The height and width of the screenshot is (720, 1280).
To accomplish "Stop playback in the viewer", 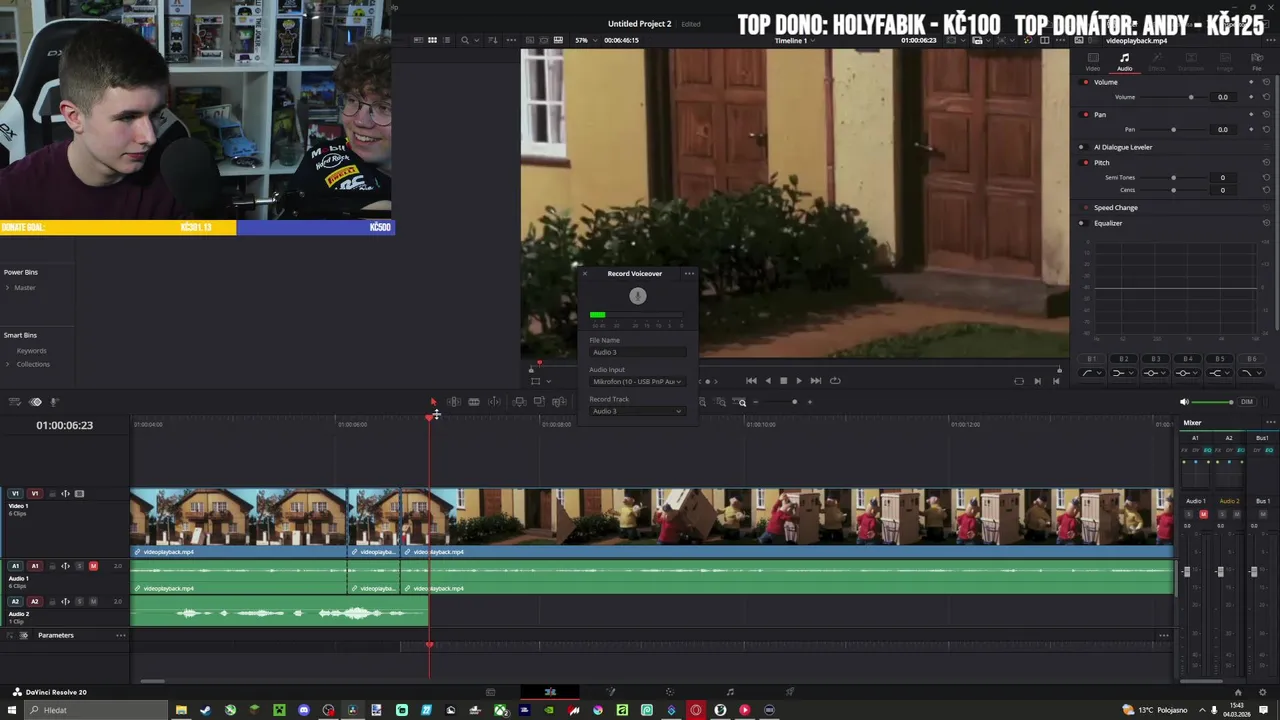I will pos(783,380).
